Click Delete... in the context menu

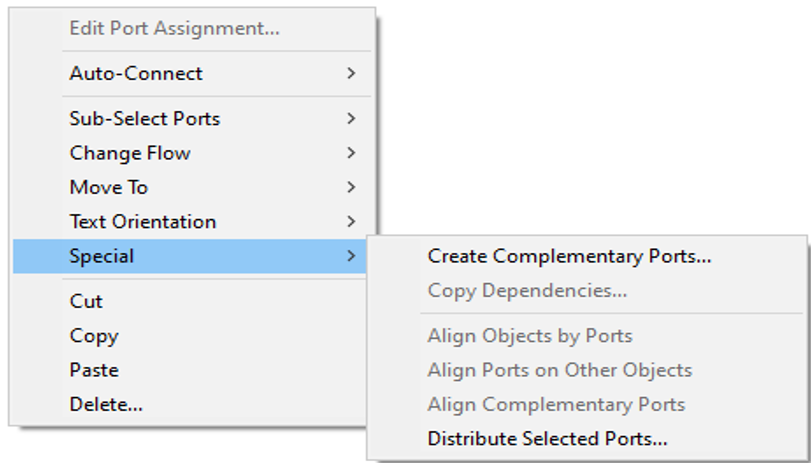(190, 404)
